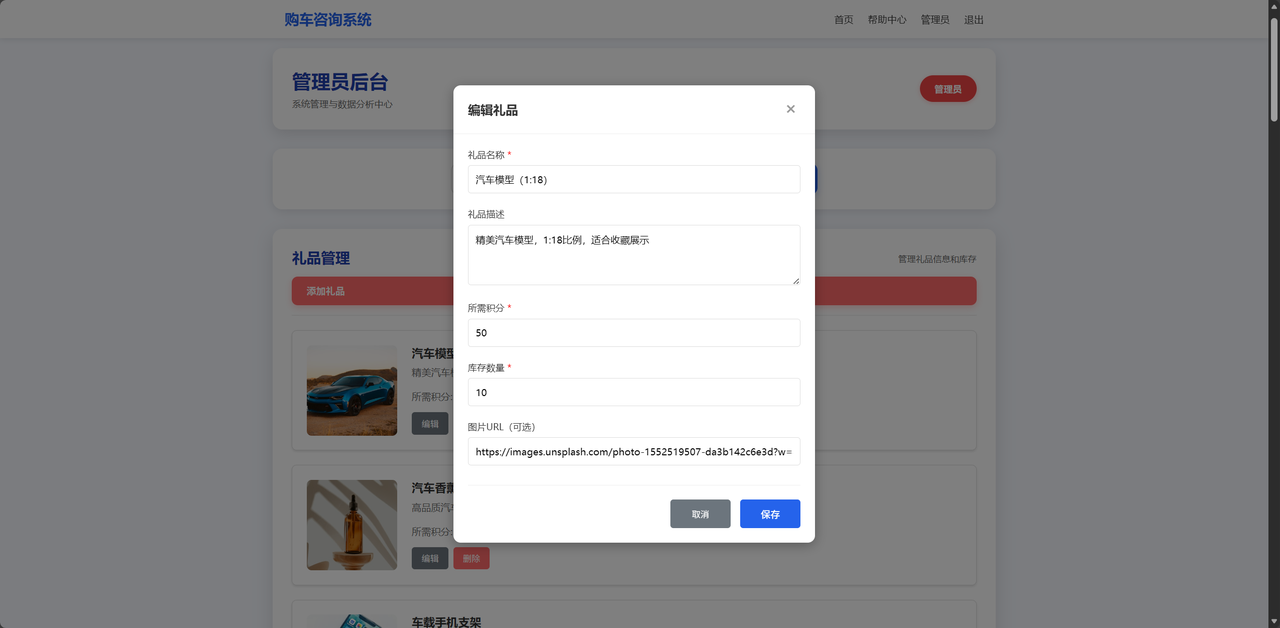
Task: Open 帮助中心 in the top navigation
Action: (887, 20)
